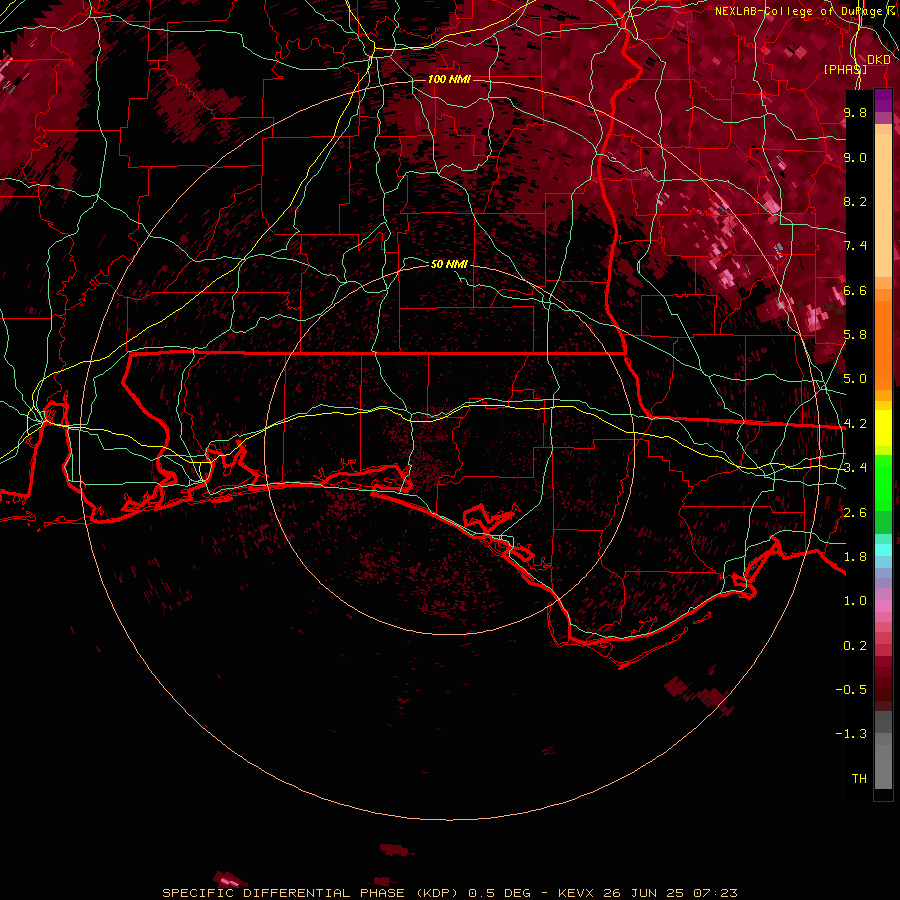
Task: Click the 07:23 timestamp text
Action: click(x=715, y=893)
